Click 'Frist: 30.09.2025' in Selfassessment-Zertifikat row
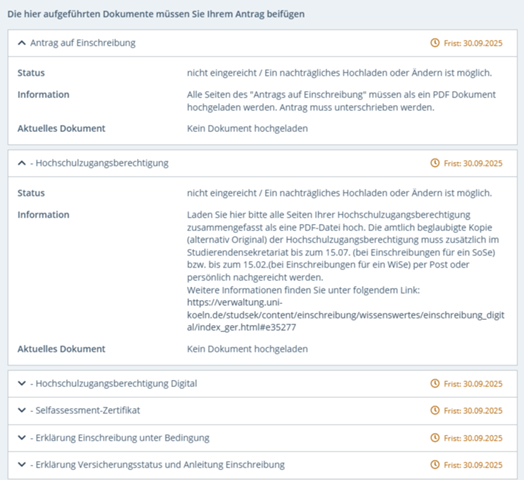The image size is (524, 480). [x=473, y=410]
